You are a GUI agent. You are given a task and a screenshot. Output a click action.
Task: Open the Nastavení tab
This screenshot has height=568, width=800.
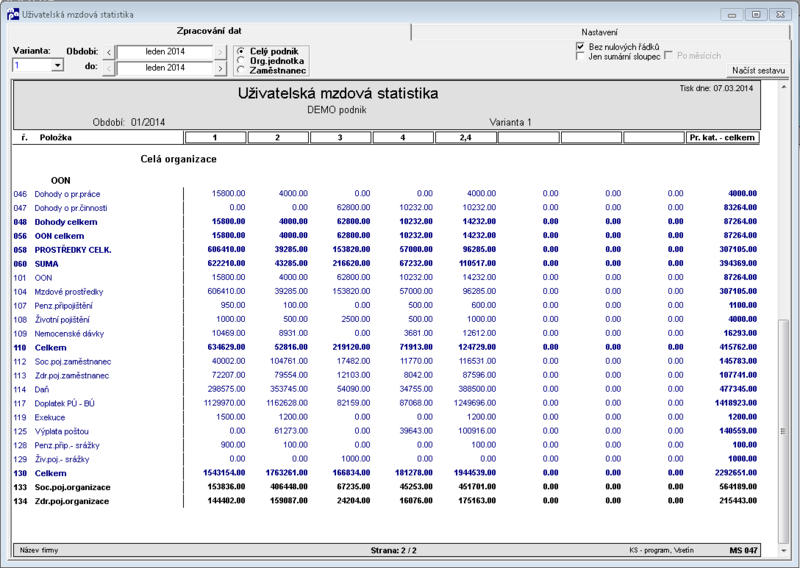coord(599,32)
